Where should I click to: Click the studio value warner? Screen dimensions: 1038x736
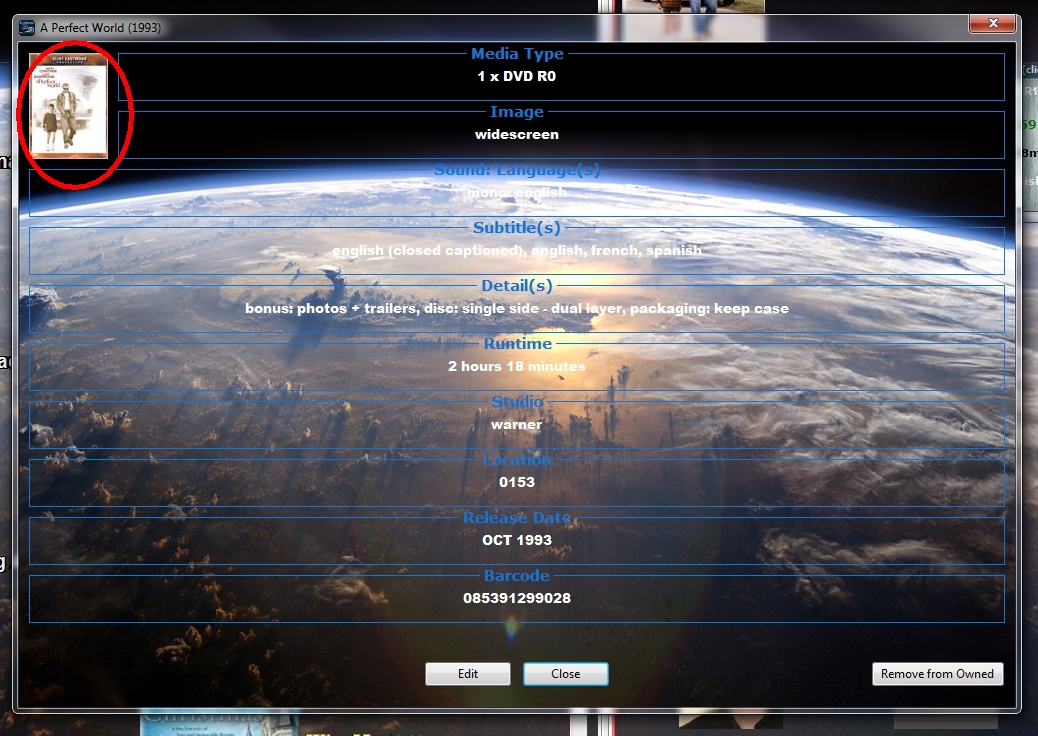pos(516,424)
